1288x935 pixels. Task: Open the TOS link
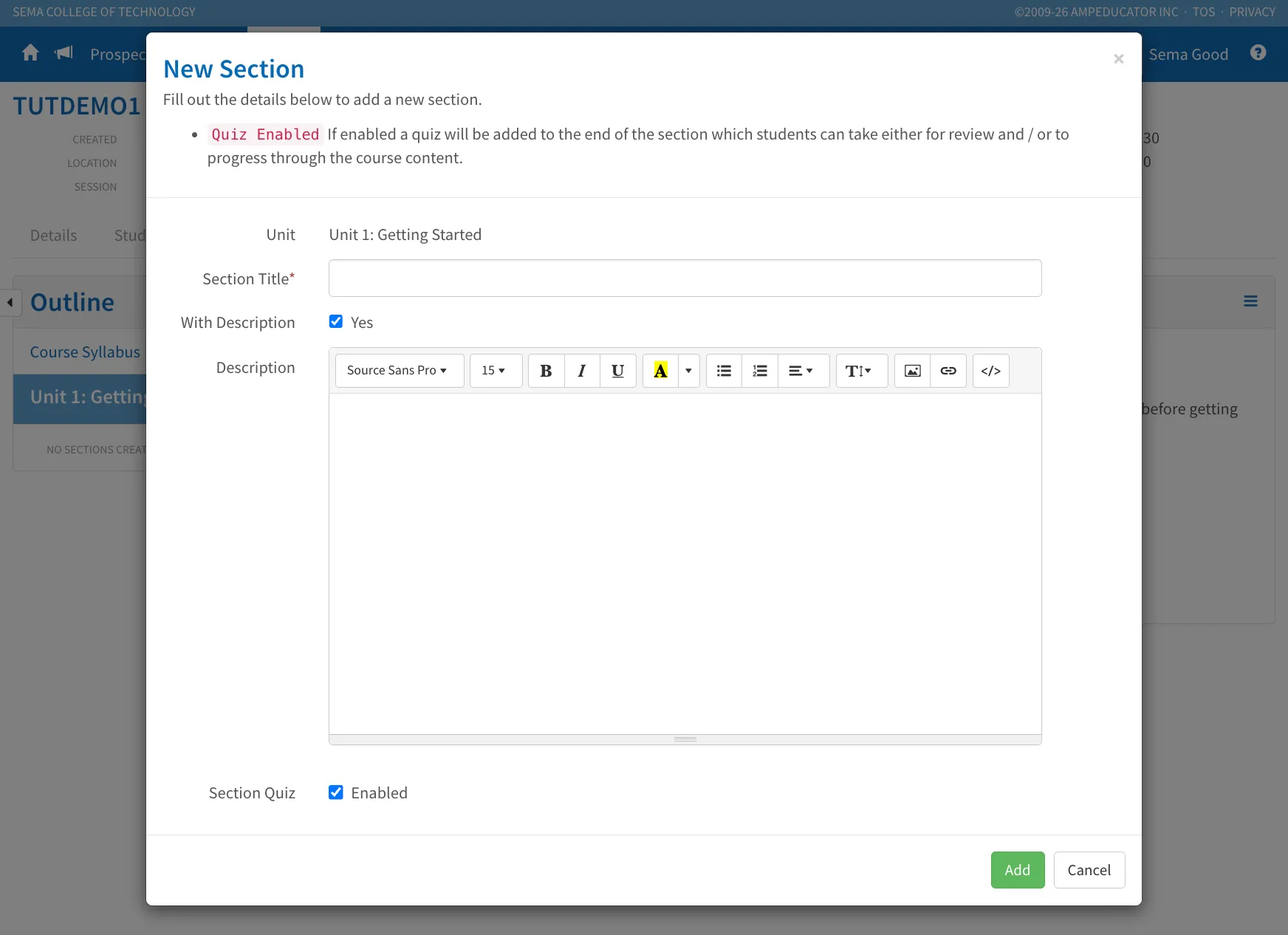click(1204, 12)
